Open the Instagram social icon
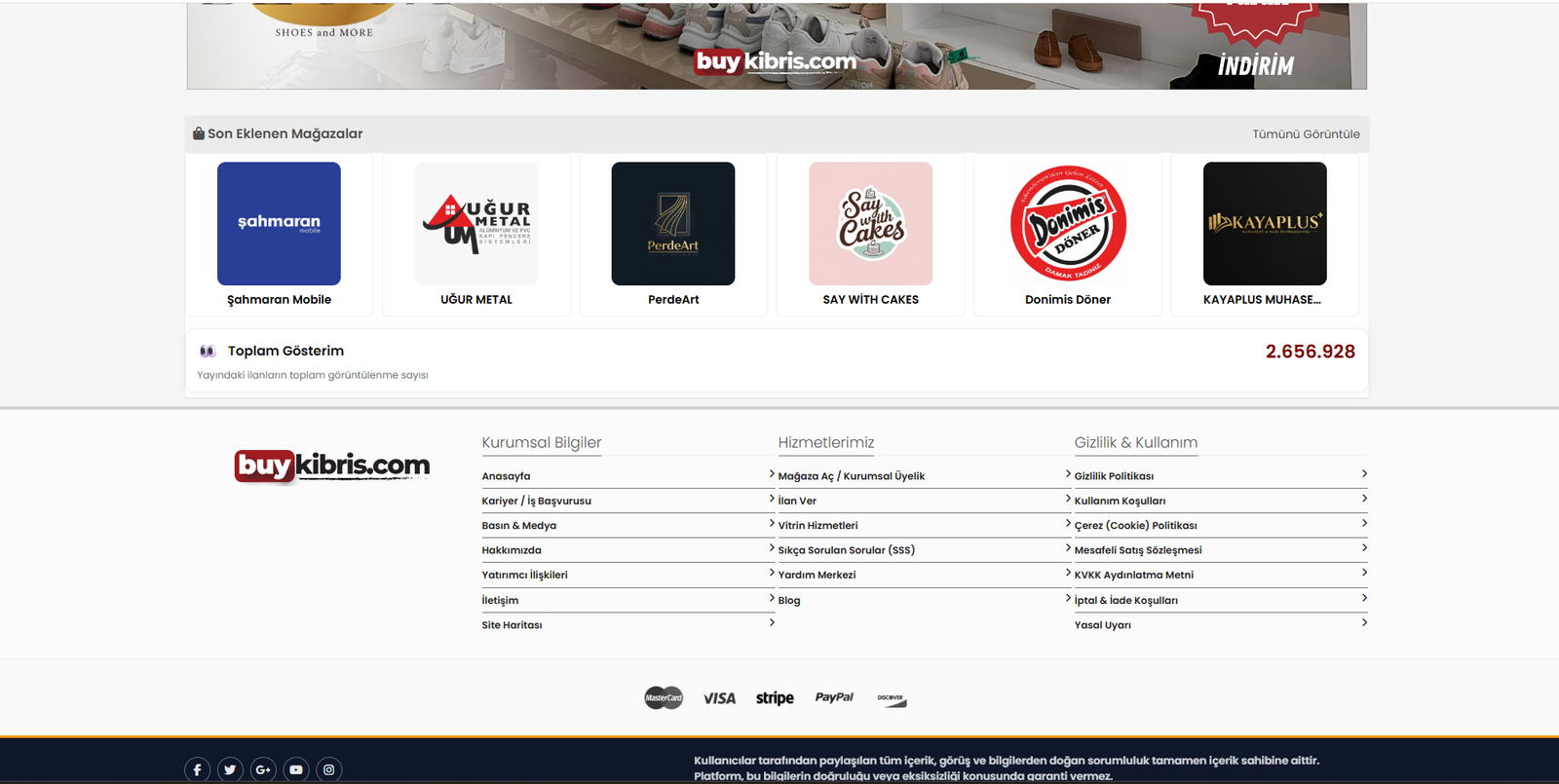 pyautogui.click(x=329, y=769)
